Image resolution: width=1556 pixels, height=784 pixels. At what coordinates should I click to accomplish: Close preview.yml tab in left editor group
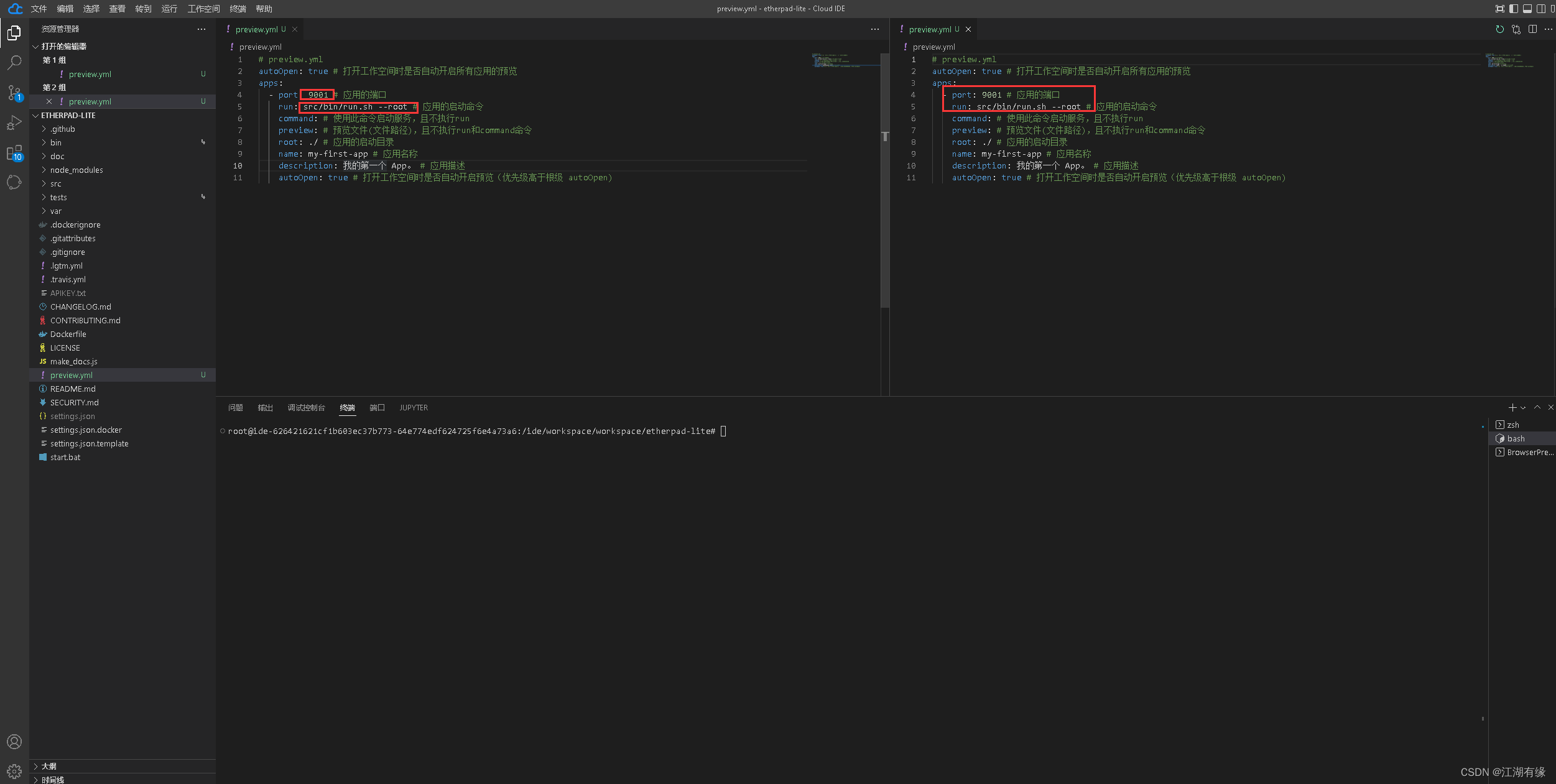(295, 29)
